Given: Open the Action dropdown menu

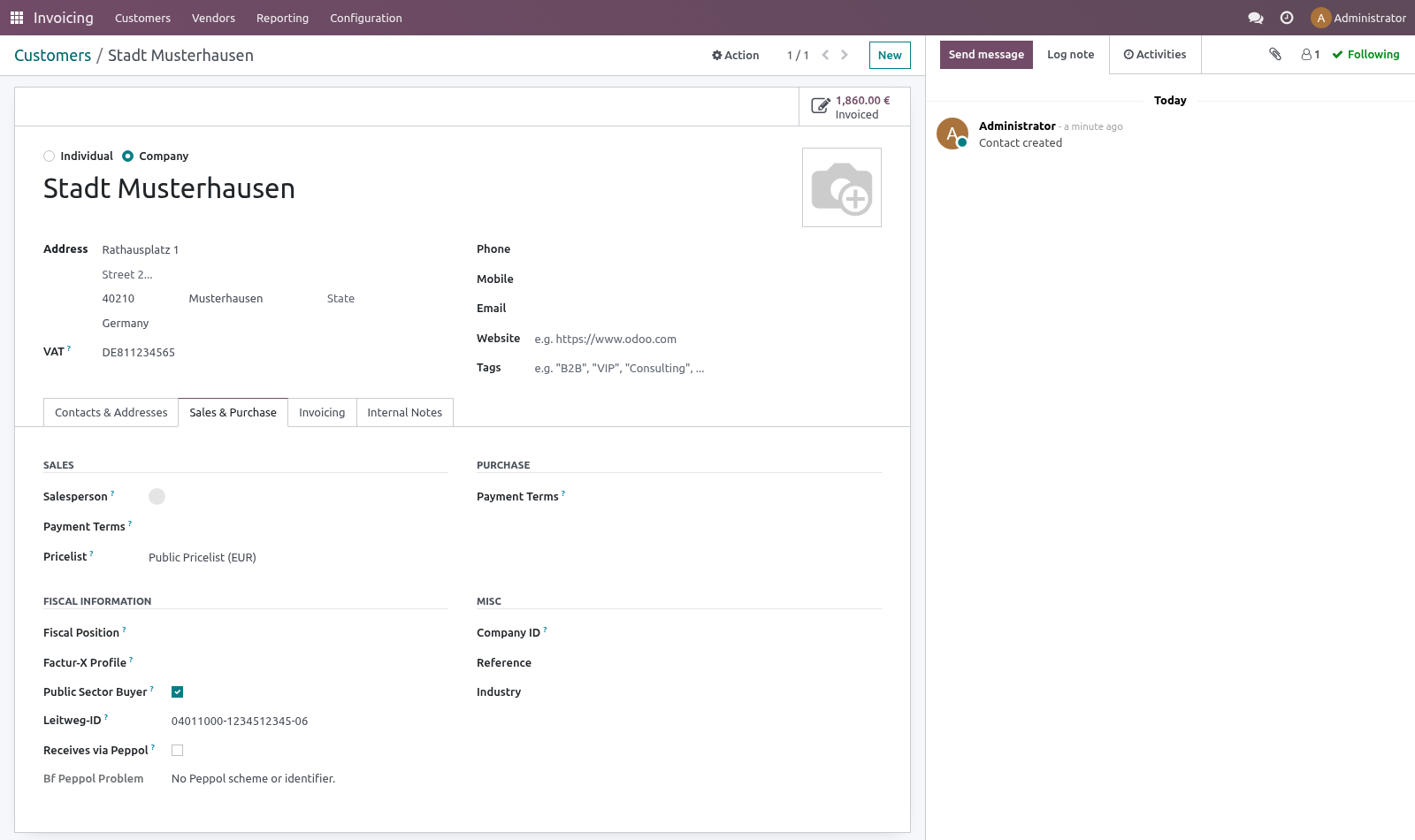Looking at the screenshot, I should point(736,55).
